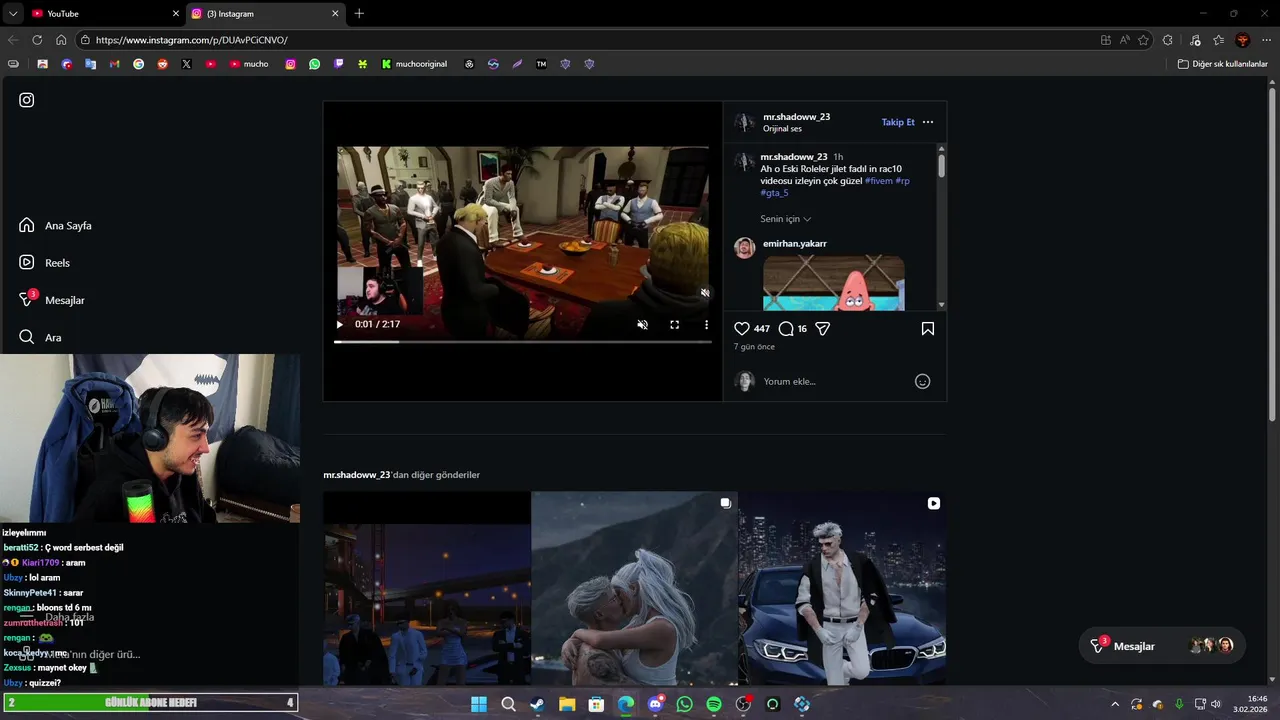Share the post with paper-plane icon
1280x720 pixels.
[823, 328]
